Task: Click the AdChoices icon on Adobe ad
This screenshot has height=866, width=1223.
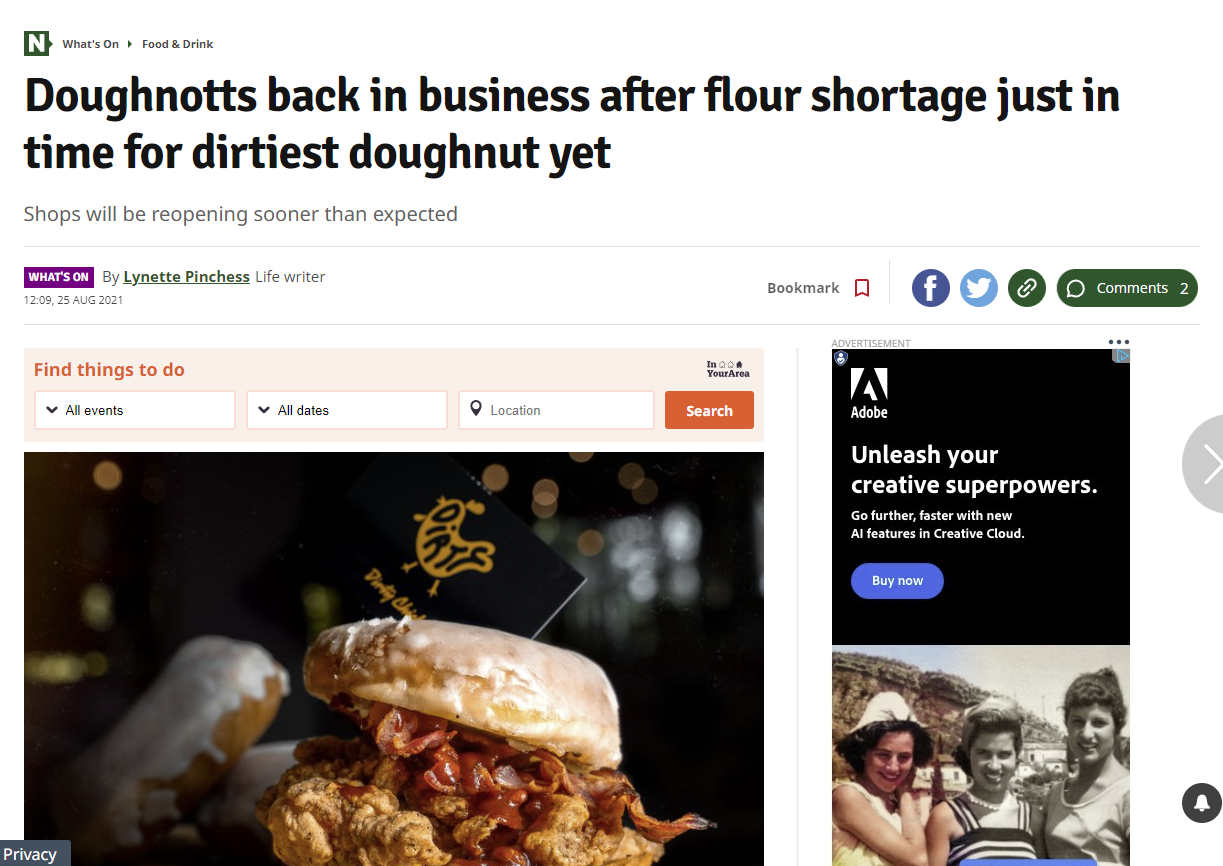Action: [1122, 355]
